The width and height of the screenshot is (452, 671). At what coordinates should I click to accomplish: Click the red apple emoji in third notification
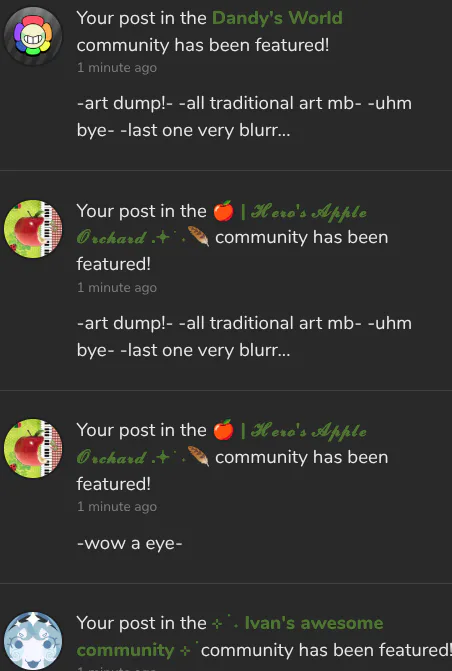224,430
